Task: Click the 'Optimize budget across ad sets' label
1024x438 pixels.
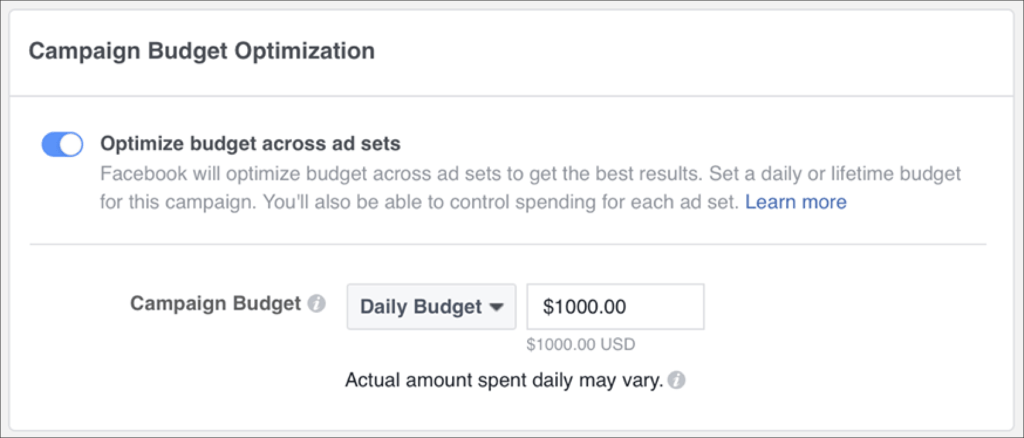Action: 250,144
